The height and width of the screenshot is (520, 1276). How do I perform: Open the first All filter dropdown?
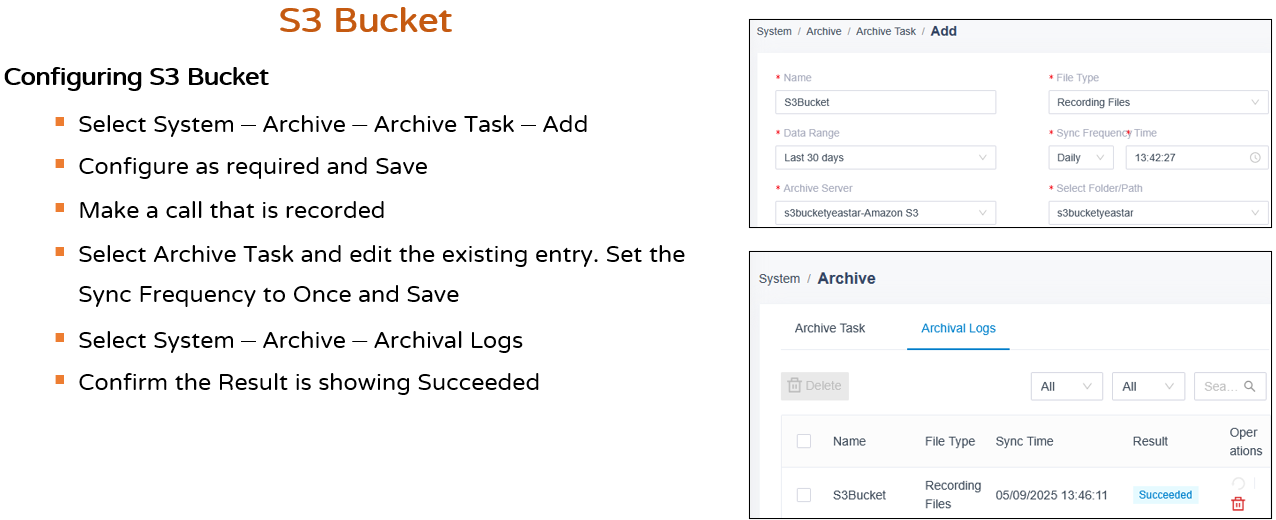tap(1067, 386)
